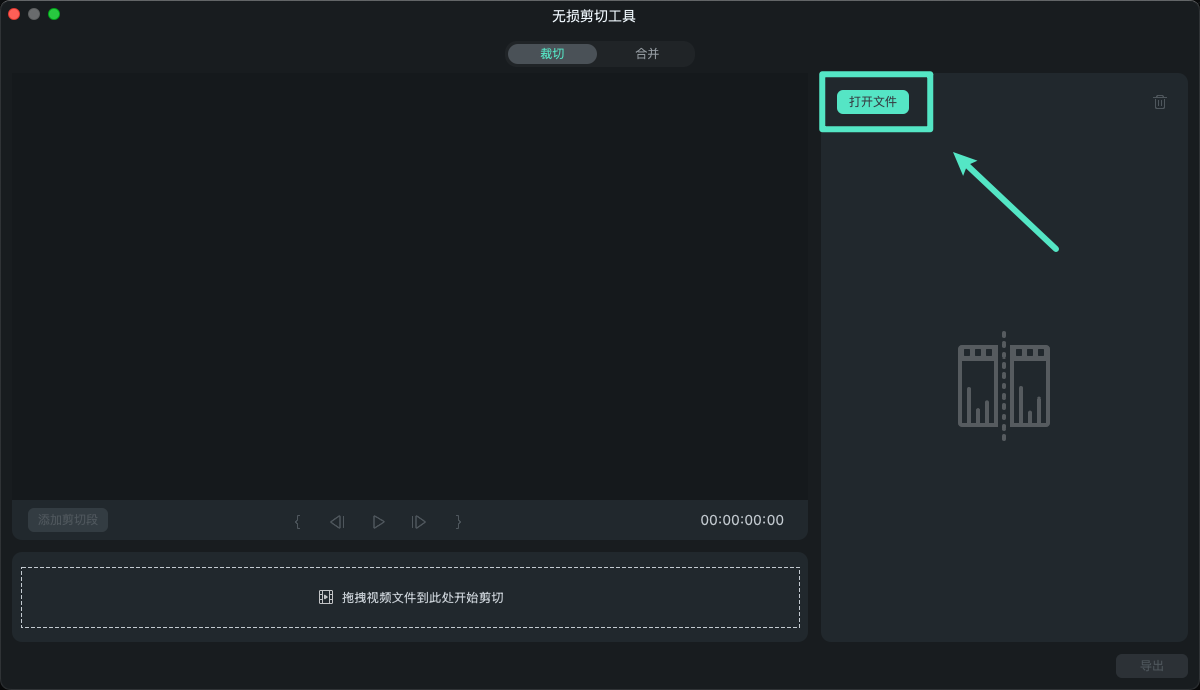Set segment start with the '{' mark-in icon

(x=297, y=521)
